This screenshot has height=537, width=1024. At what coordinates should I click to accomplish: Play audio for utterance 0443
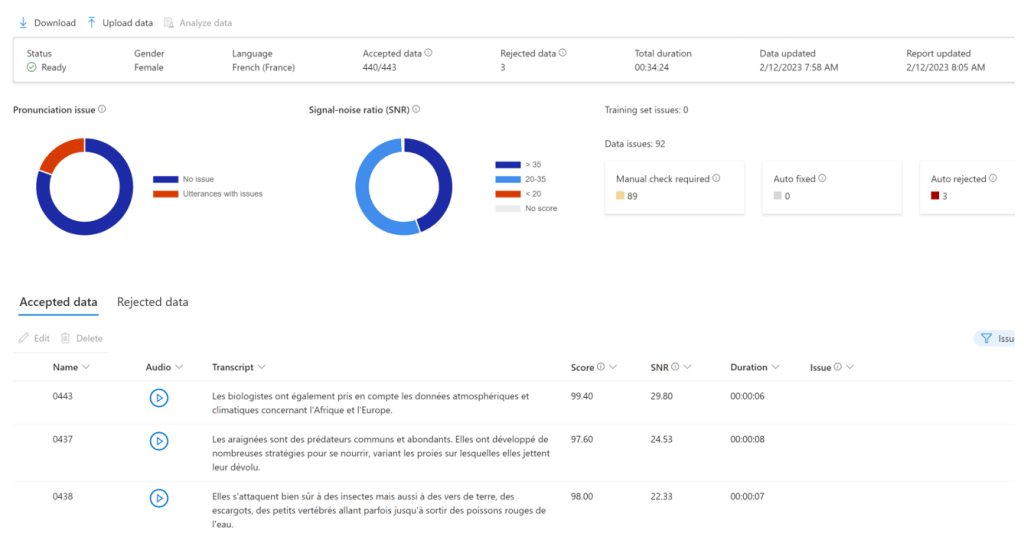coord(158,398)
